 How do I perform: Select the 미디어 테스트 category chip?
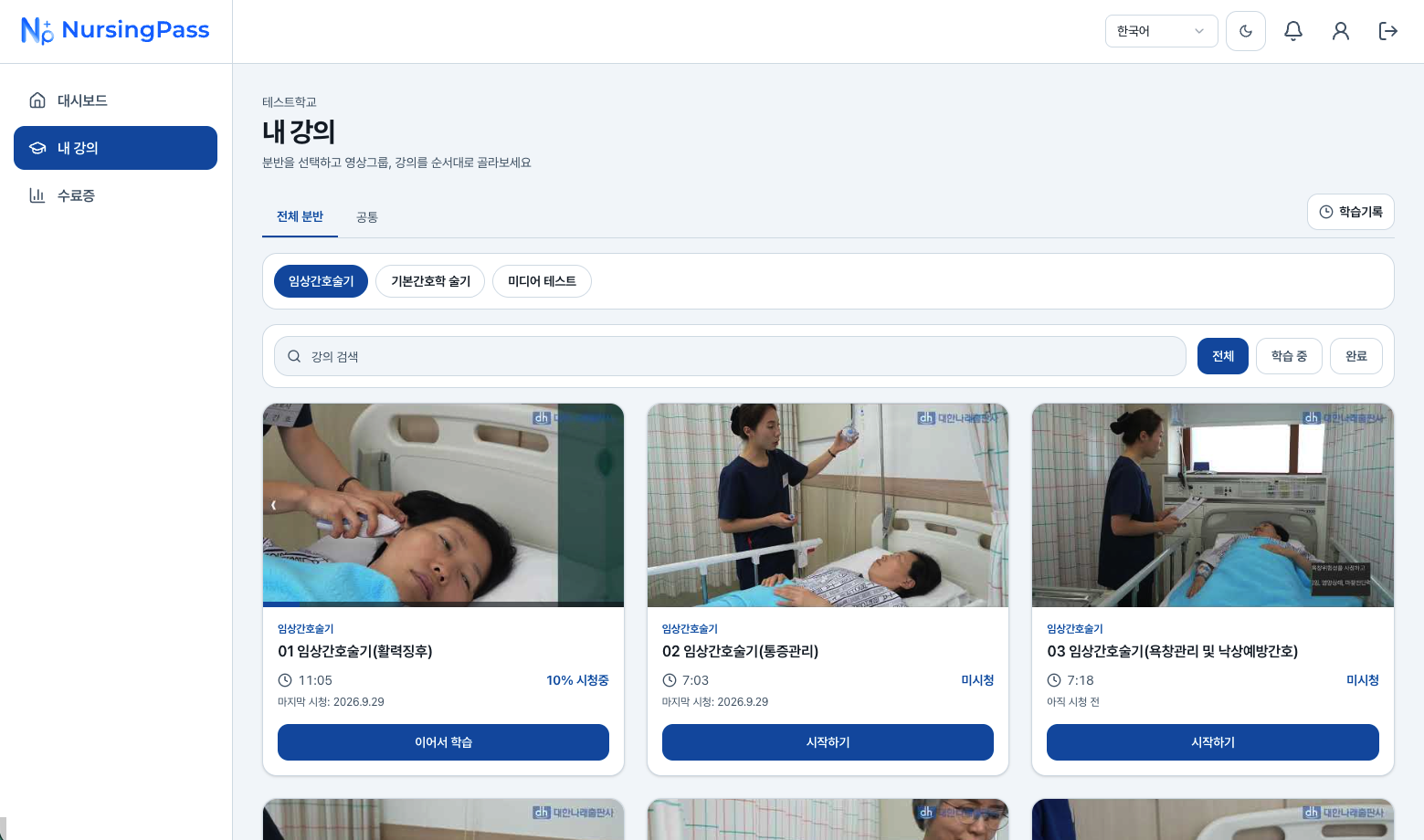[x=542, y=281]
